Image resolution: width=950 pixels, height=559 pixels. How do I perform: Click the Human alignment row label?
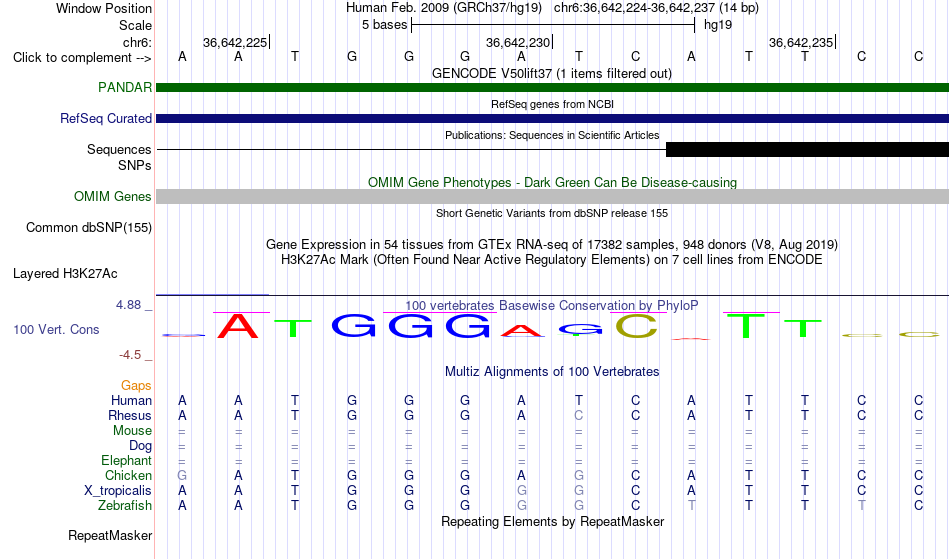tap(131, 400)
